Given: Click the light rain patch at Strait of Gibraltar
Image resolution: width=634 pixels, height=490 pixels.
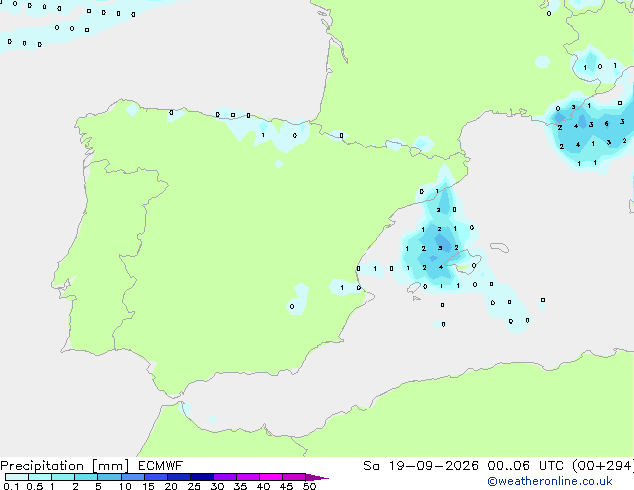Looking at the screenshot, I should pyautogui.click(x=185, y=408).
